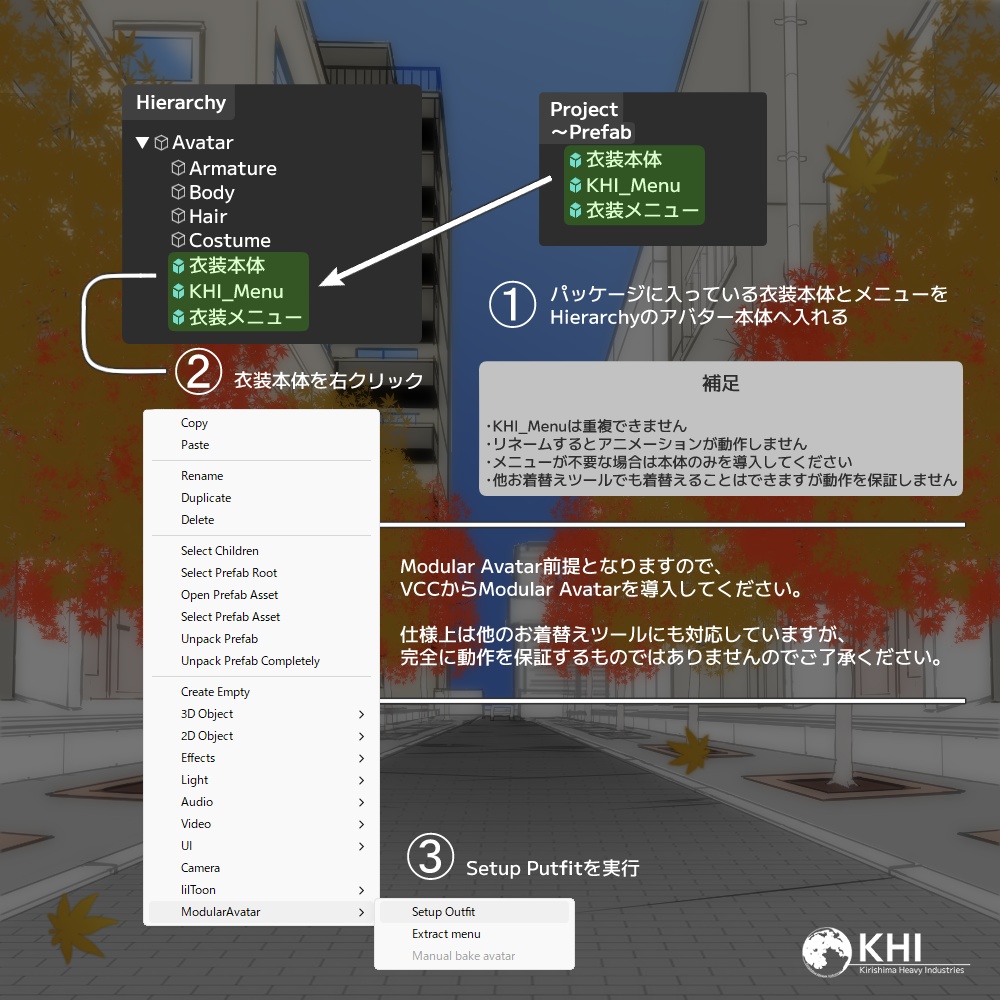This screenshot has height=1000, width=1000.
Task: Click the Project KHI_Menu prefab cube icon
Action: [x=575, y=186]
